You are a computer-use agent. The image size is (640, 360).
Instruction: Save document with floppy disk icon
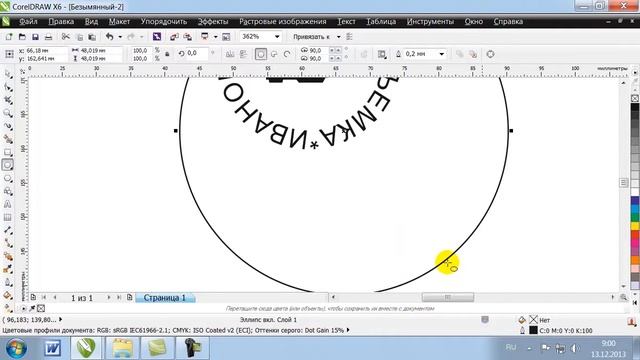[x=36, y=37]
